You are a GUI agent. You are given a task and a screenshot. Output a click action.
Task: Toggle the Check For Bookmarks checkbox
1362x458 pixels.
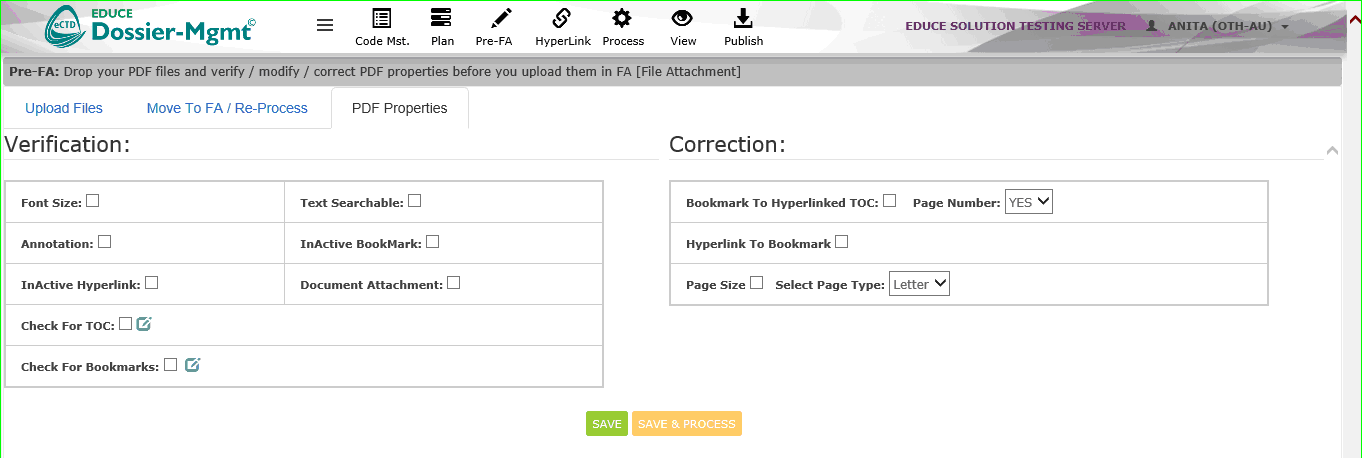pyautogui.click(x=170, y=365)
